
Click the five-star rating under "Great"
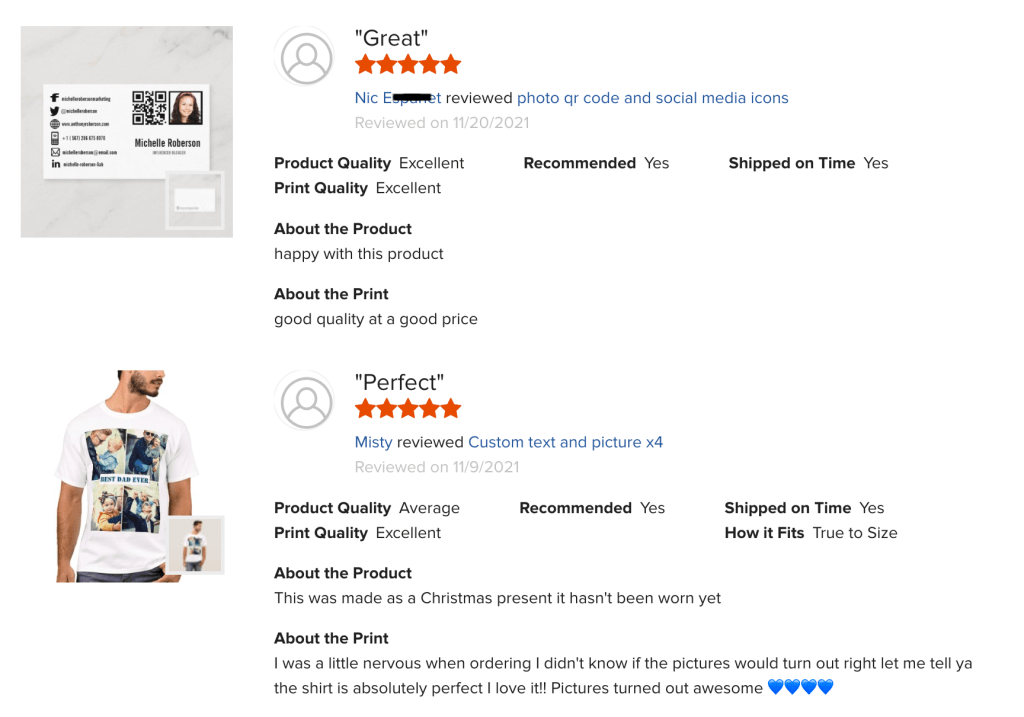408,65
